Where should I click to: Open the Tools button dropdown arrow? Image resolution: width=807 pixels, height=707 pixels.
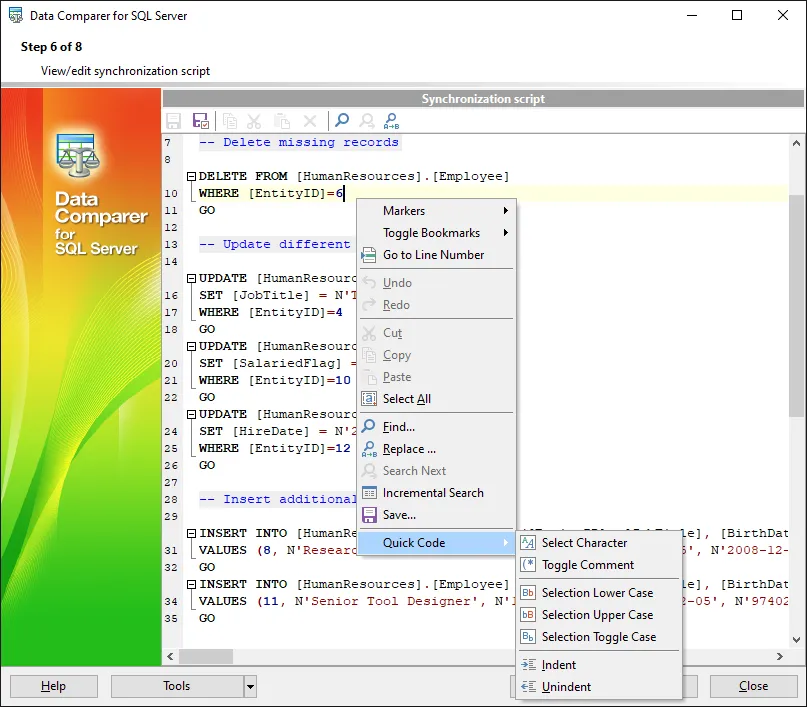point(250,686)
